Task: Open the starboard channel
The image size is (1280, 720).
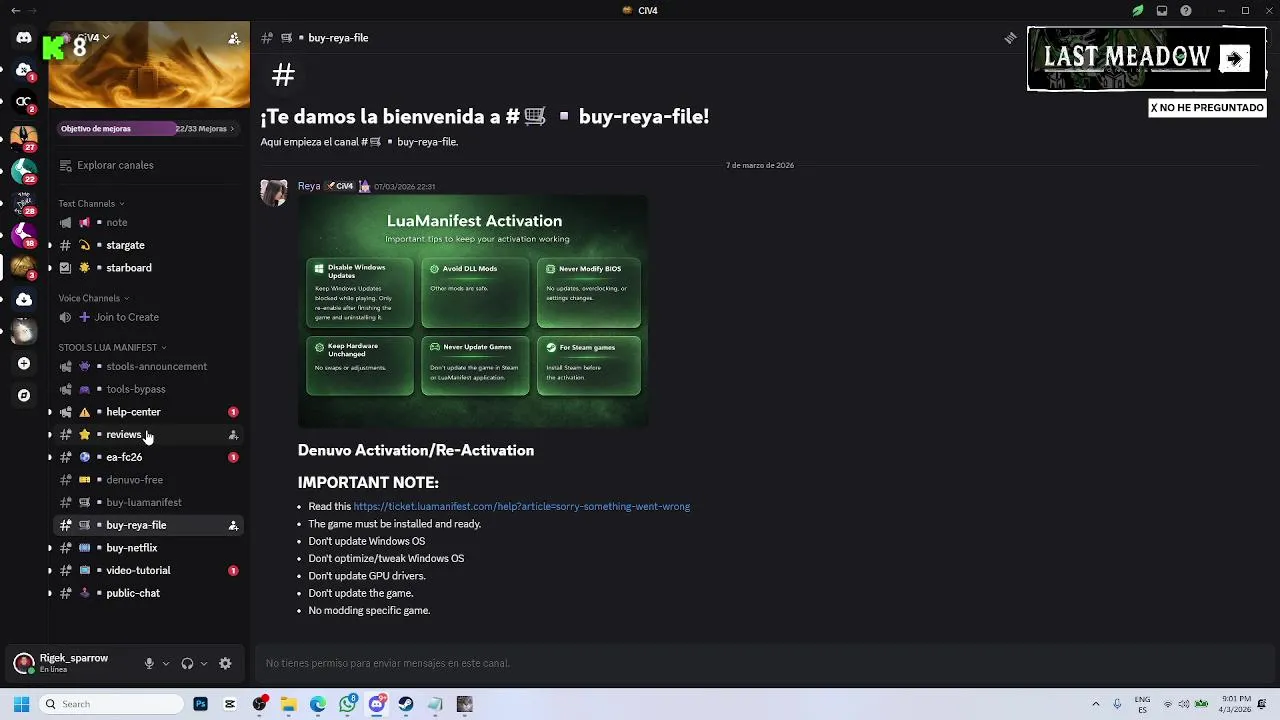Action: pyautogui.click(x=146, y=268)
